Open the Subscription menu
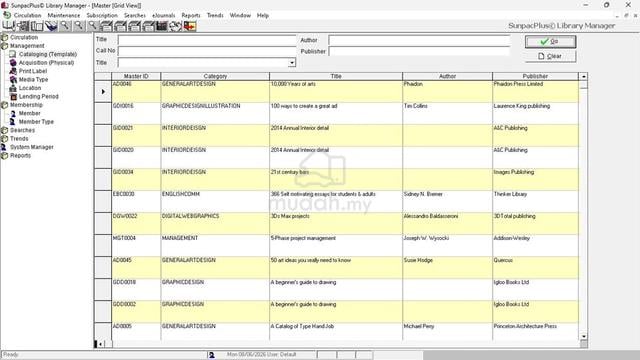The width and height of the screenshot is (640, 360). 102,15
